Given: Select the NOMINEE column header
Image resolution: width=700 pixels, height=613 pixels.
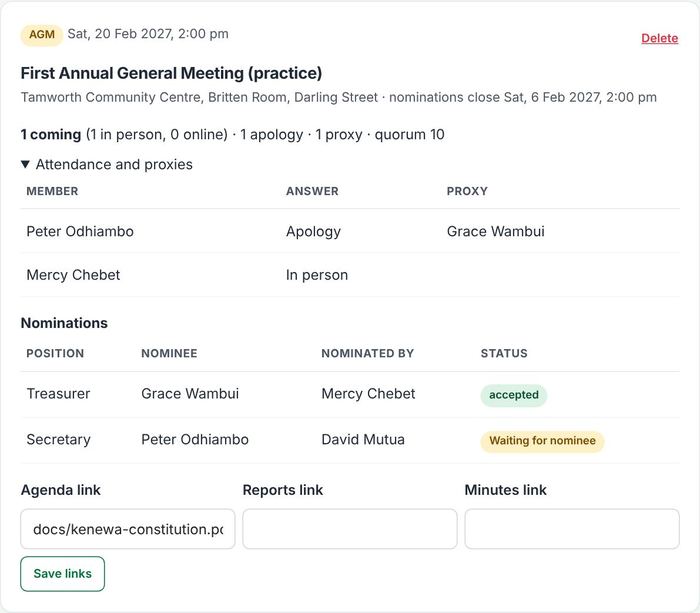Looking at the screenshot, I should (x=169, y=354).
